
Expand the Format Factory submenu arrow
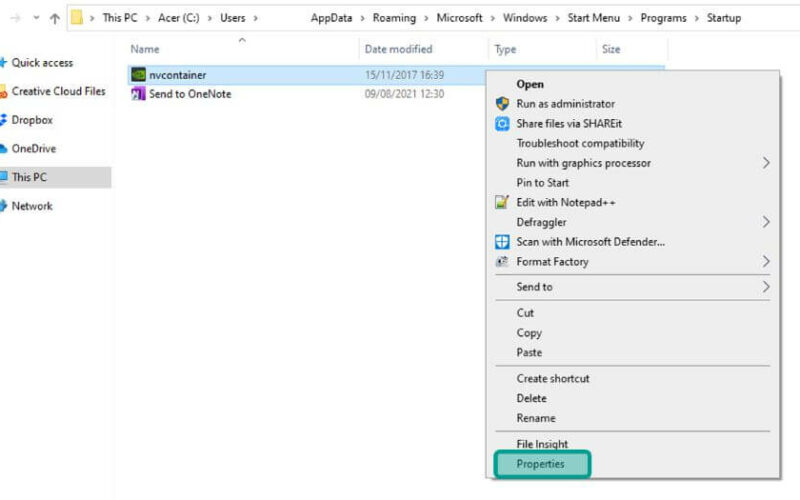coord(766,261)
